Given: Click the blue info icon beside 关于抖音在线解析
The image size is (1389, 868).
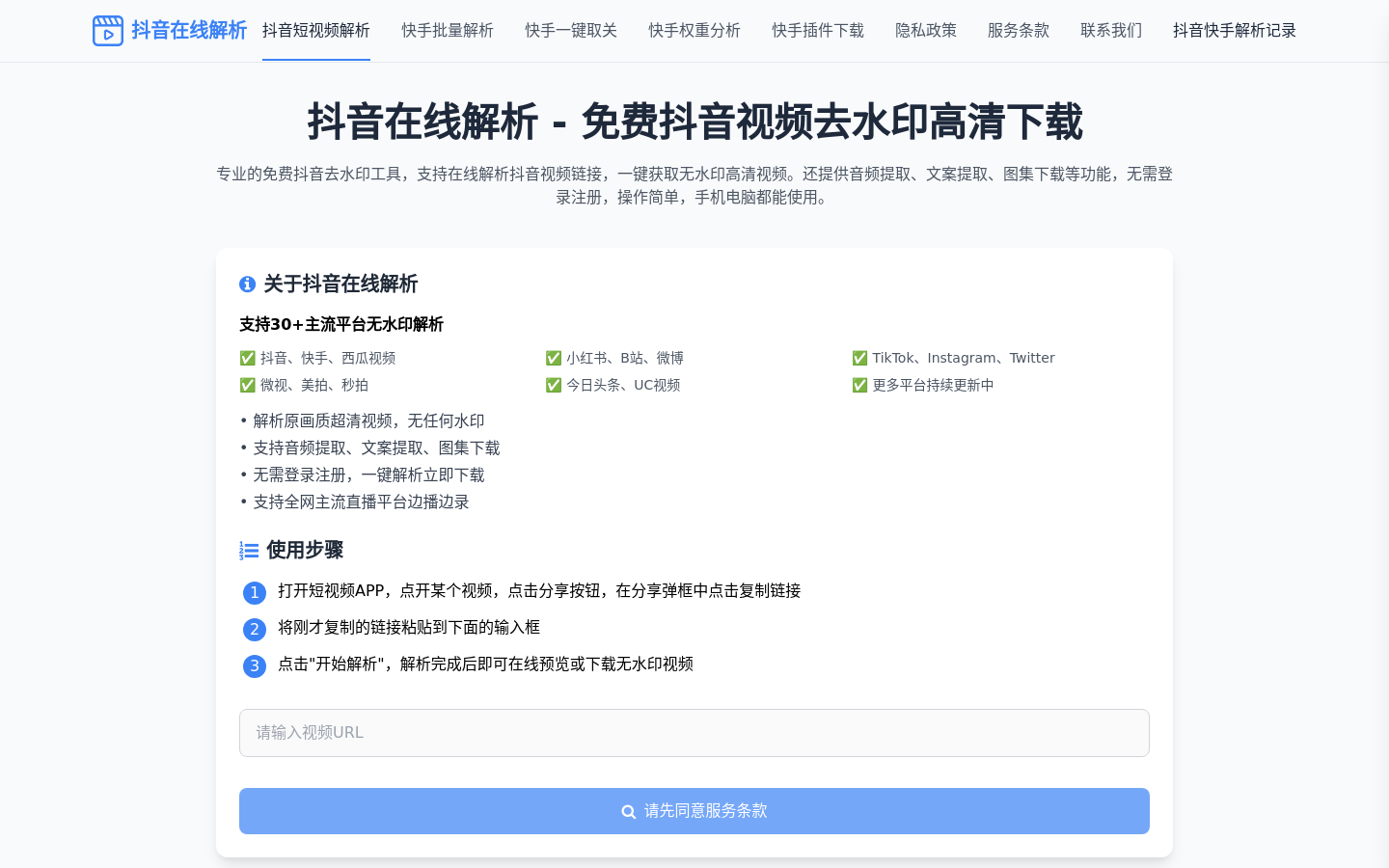Looking at the screenshot, I should click(x=248, y=284).
